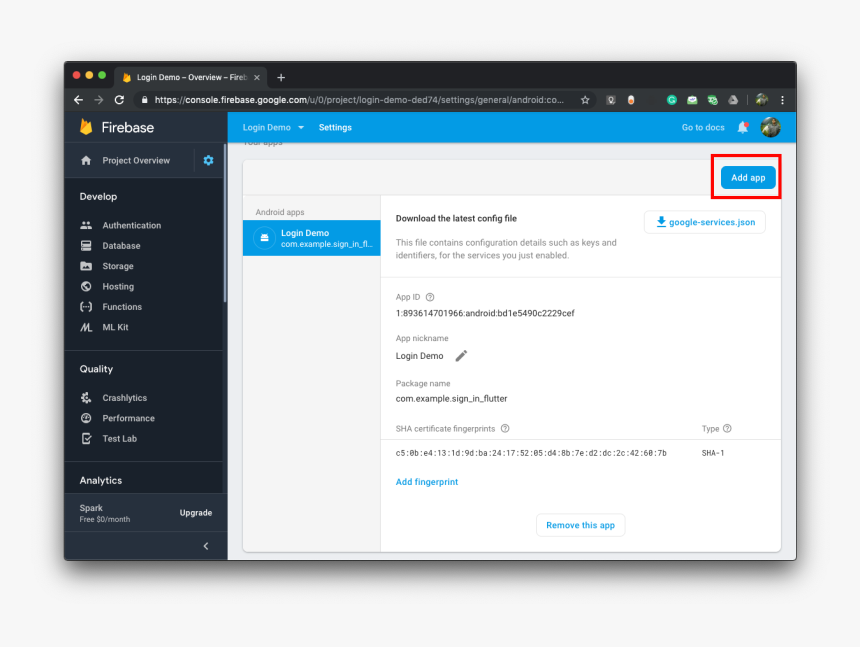Open notifications bell icon

pos(743,127)
